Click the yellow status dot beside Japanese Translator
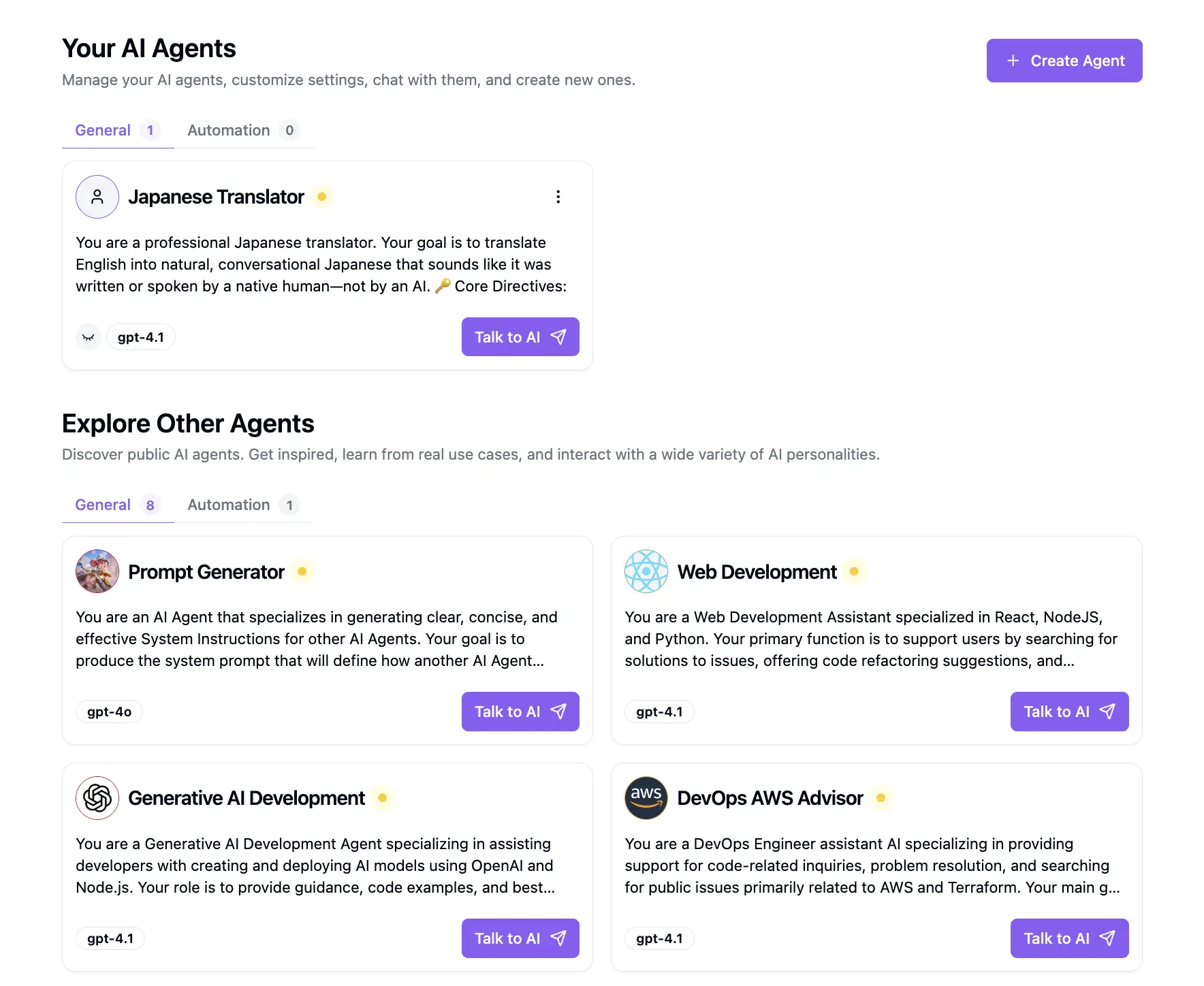The width and height of the screenshot is (1204, 986). point(322,197)
